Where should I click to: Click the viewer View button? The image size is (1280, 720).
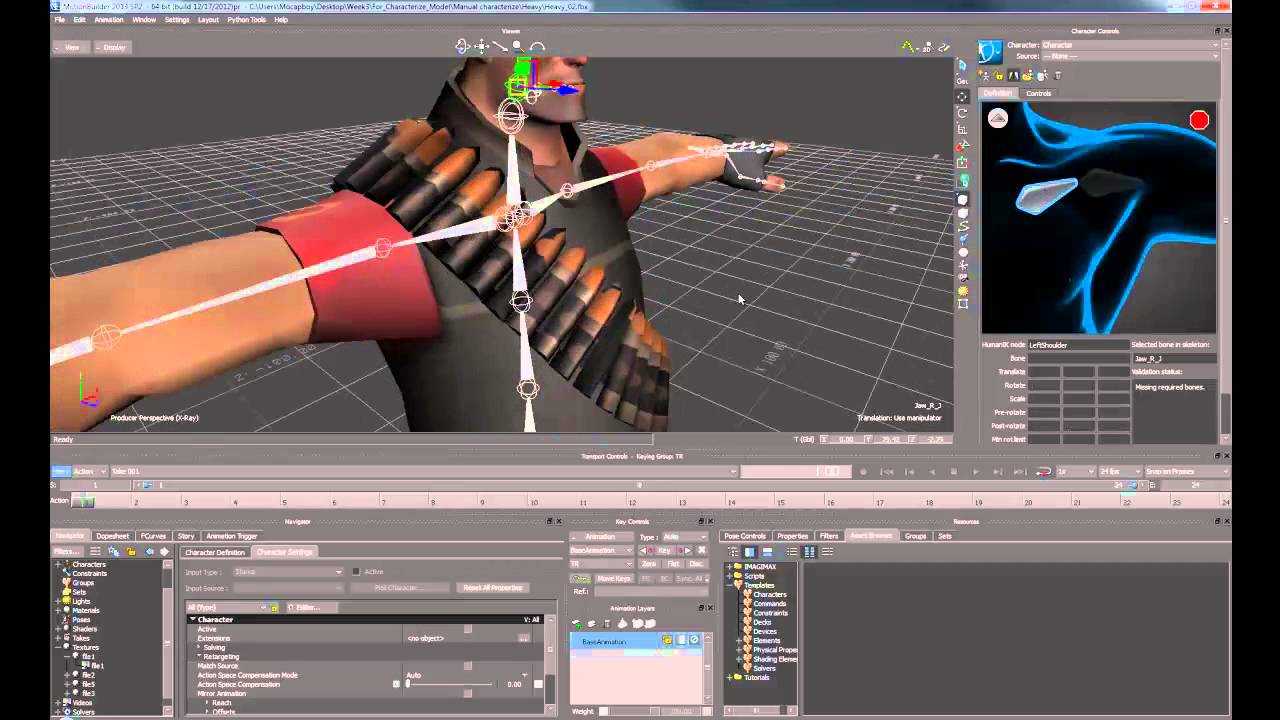(x=69, y=47)
